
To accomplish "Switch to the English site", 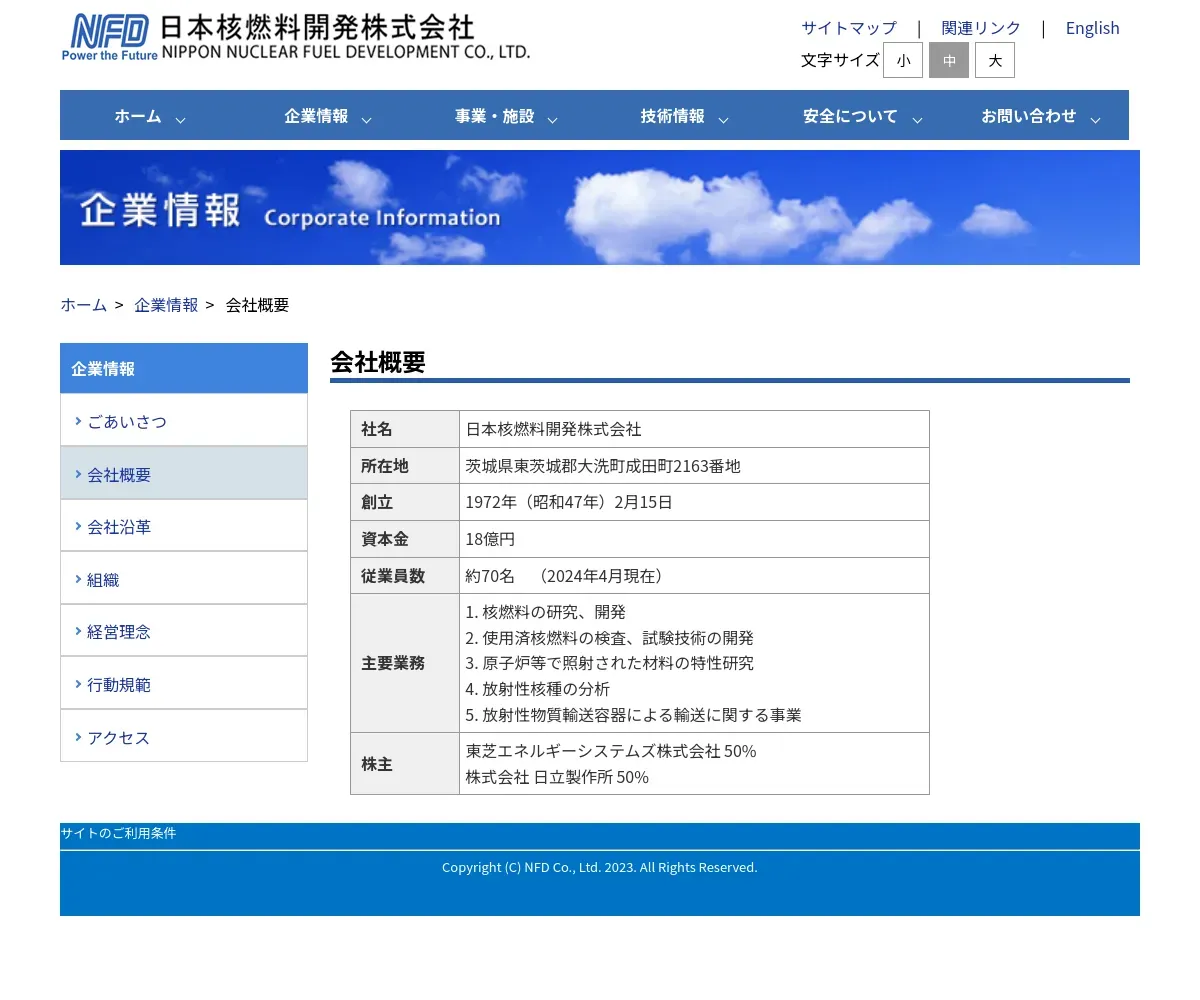I will point(1092,28).
